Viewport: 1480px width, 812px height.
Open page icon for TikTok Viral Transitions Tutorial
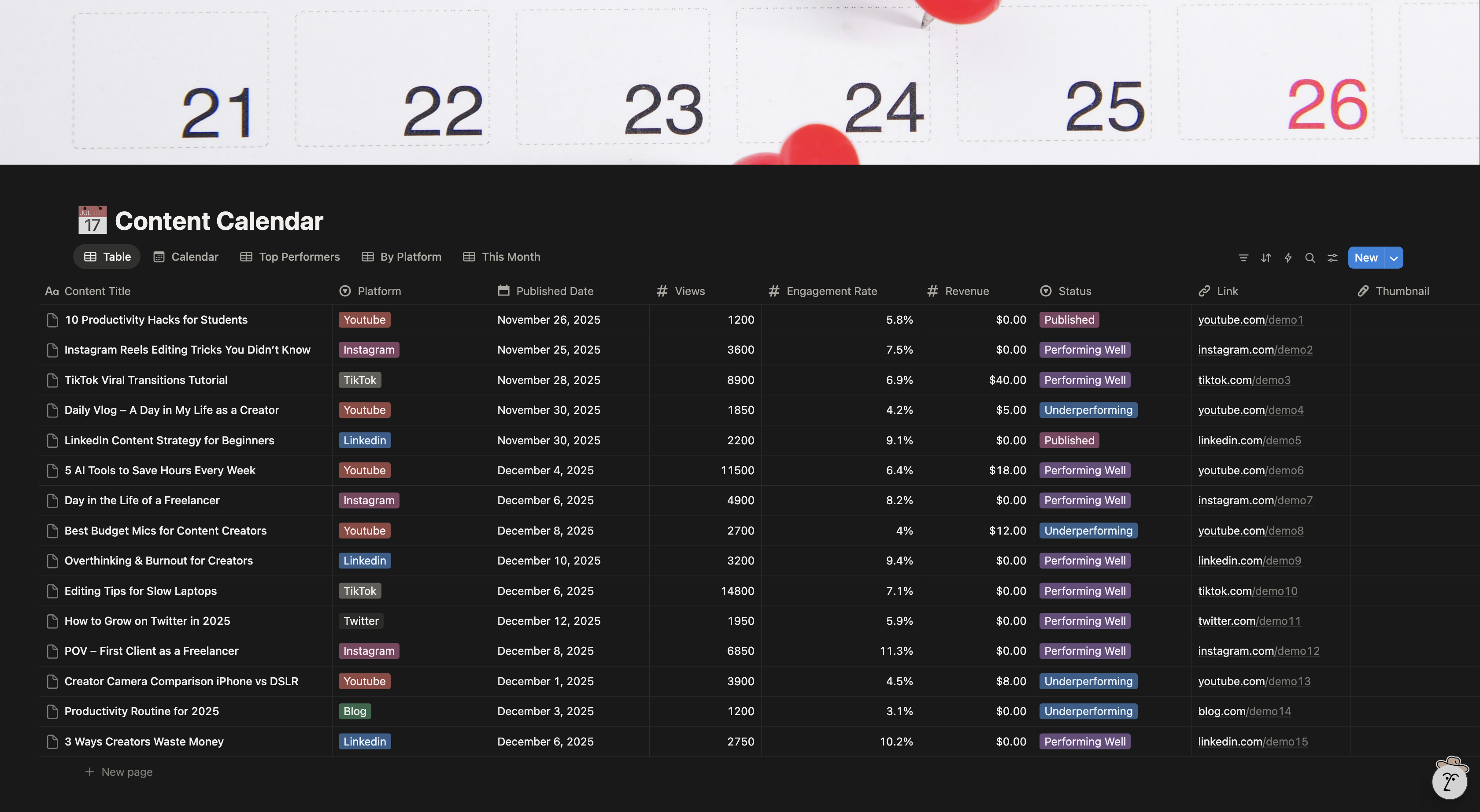[52, 380]
